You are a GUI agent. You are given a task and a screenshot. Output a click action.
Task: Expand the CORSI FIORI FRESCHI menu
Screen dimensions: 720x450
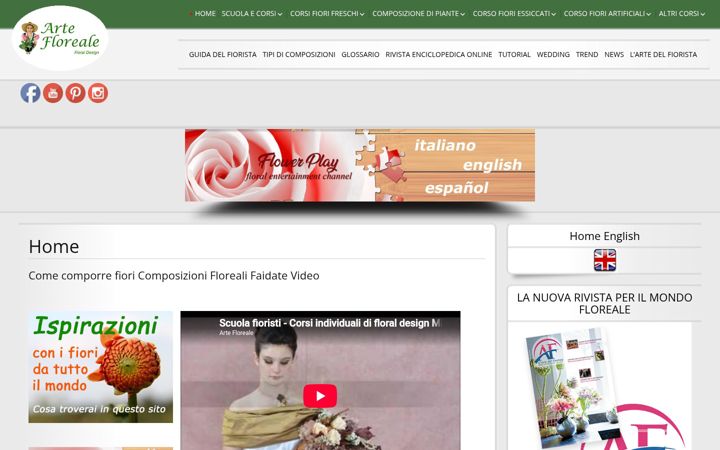click(327, 14)
